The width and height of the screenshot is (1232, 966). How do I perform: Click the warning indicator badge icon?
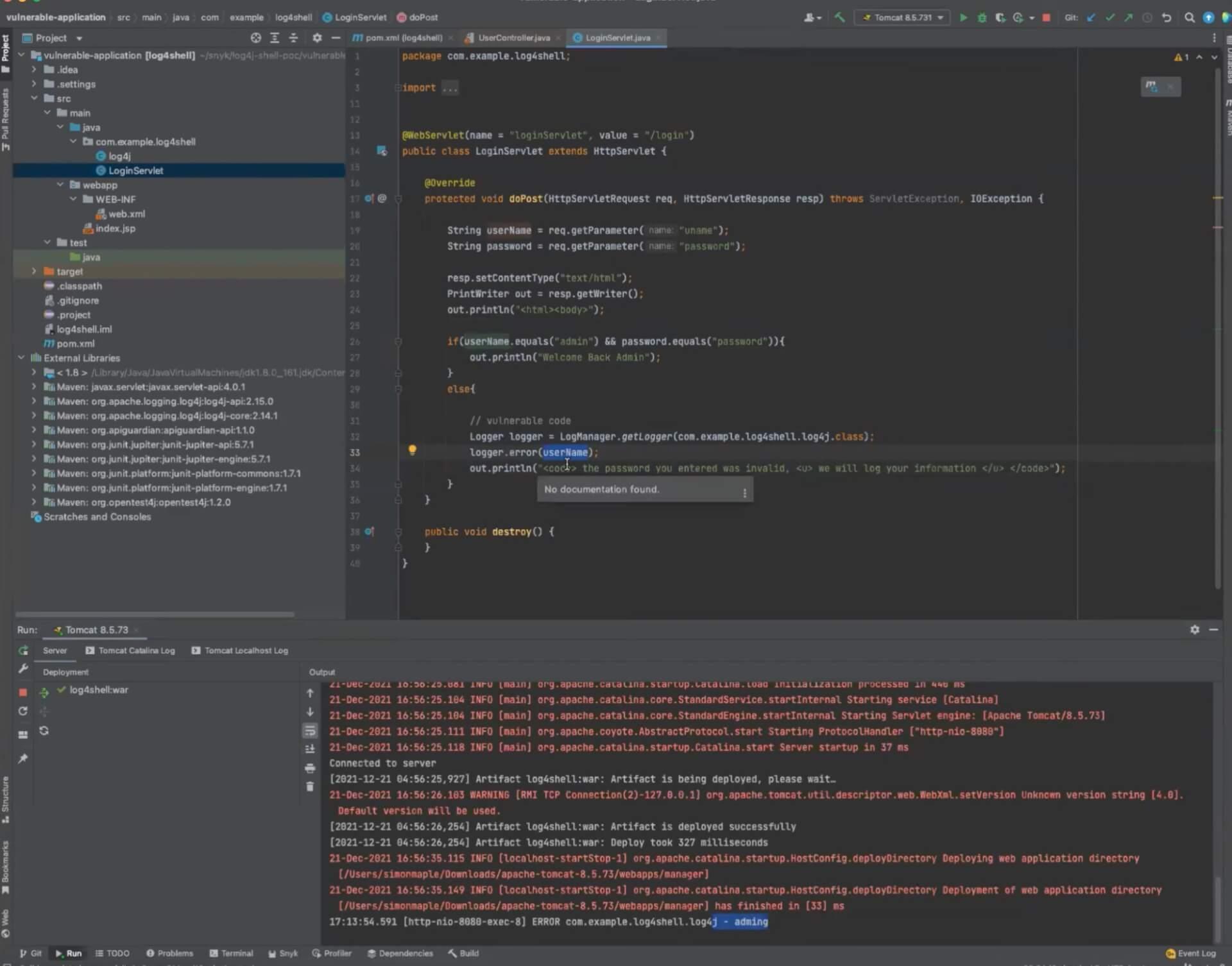(x=1178, y=56)
